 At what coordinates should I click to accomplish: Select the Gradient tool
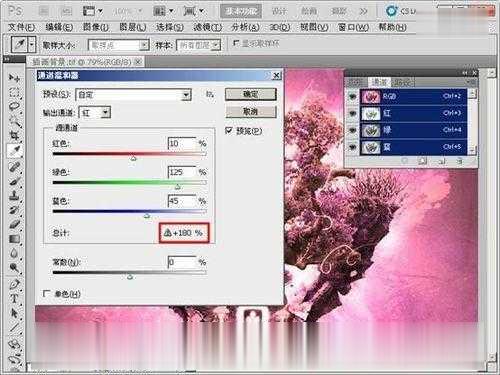tap(14, 239)
